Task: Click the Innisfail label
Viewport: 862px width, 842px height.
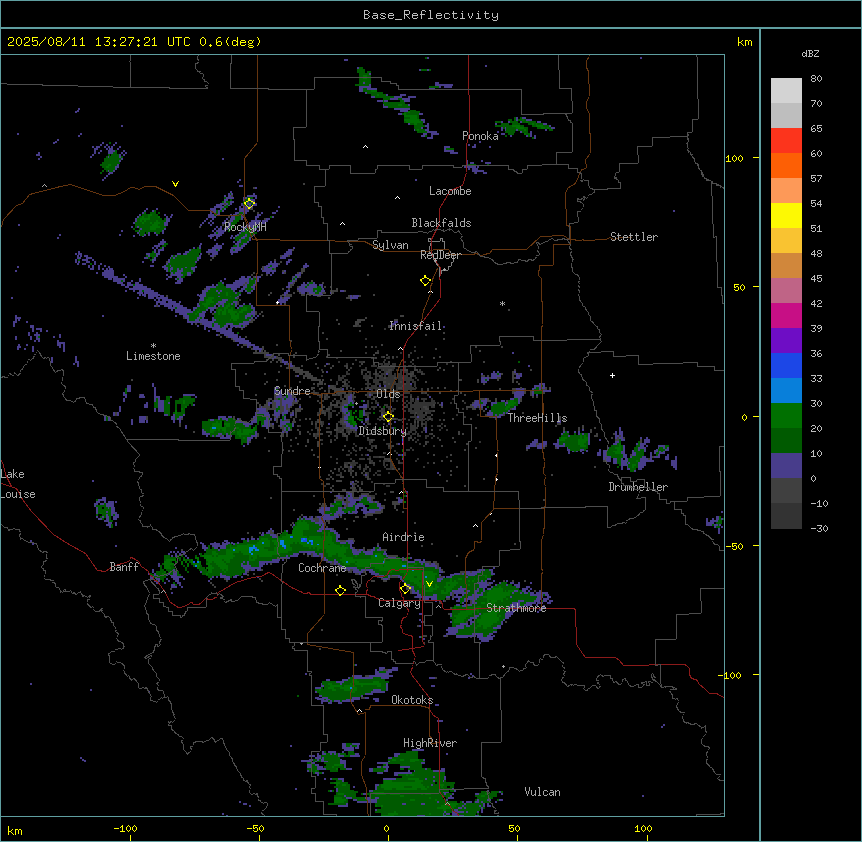Action: [x=415, y=326]
